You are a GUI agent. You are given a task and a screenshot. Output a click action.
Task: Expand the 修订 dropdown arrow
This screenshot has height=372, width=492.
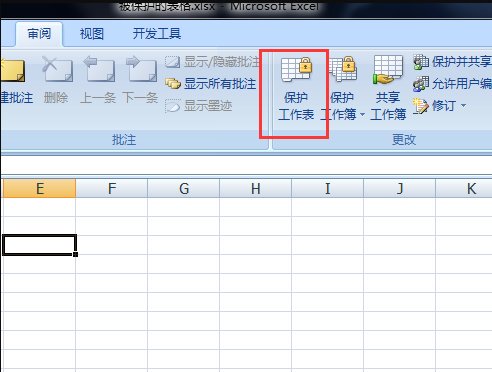click(x=464, y=106)
